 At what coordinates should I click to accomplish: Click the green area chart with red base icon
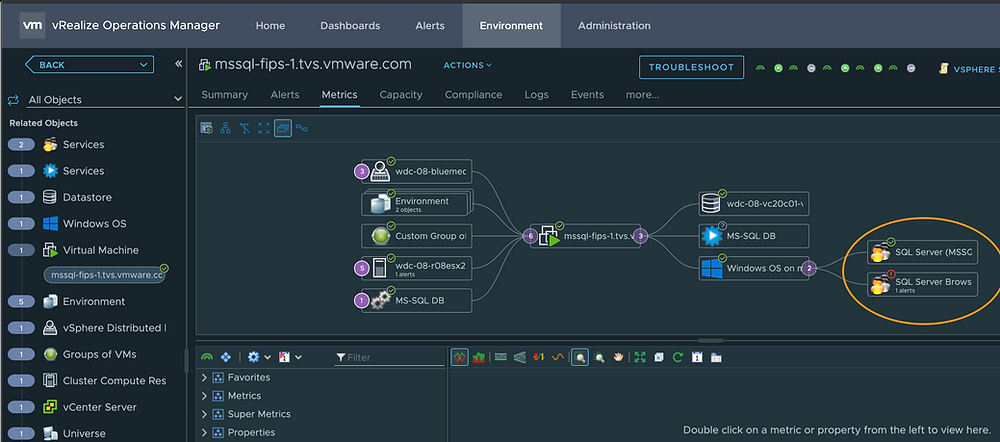click(478, 357)
